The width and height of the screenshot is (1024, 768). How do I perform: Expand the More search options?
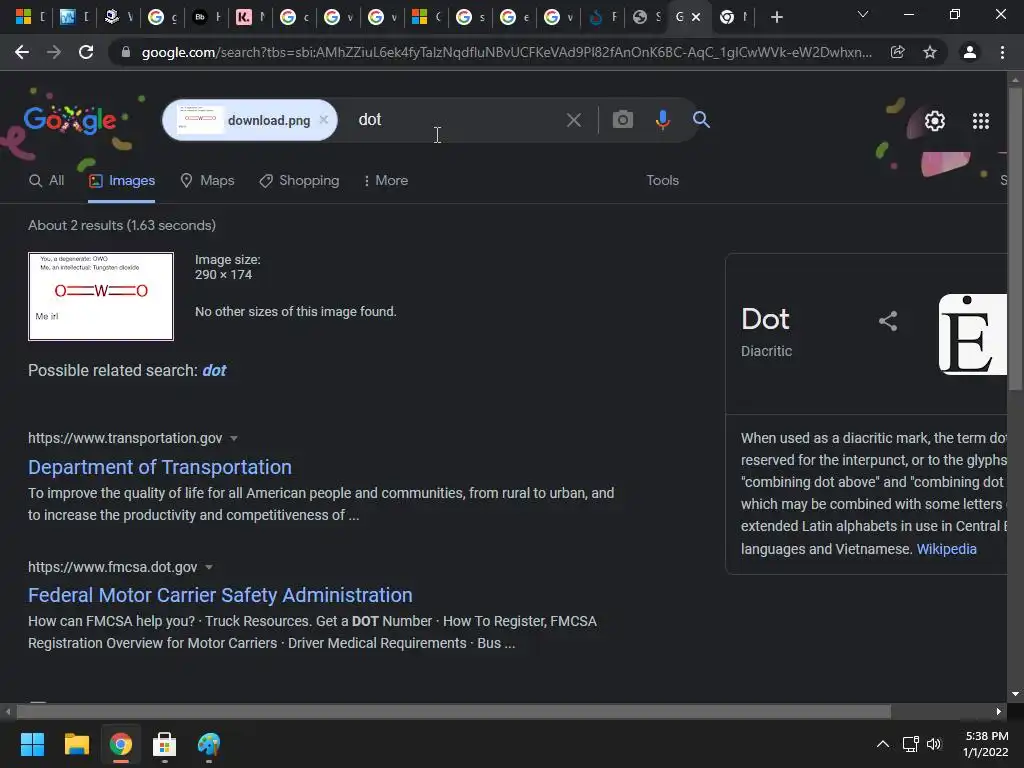(x=385, y=181)
